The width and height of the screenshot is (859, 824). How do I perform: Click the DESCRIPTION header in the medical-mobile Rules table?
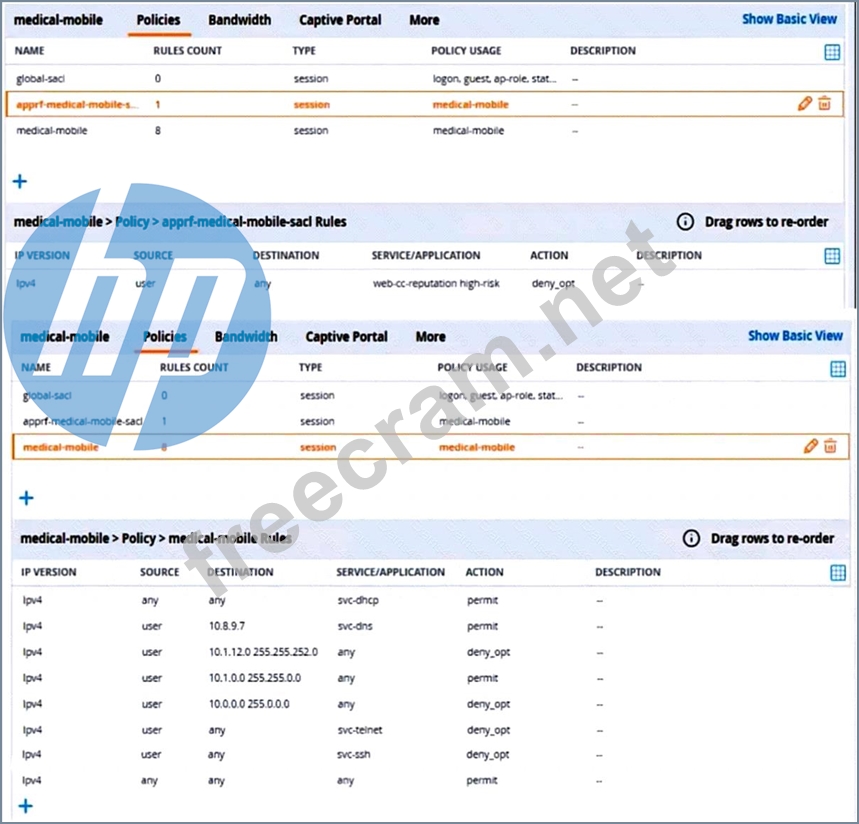click(x=628, y=573)
